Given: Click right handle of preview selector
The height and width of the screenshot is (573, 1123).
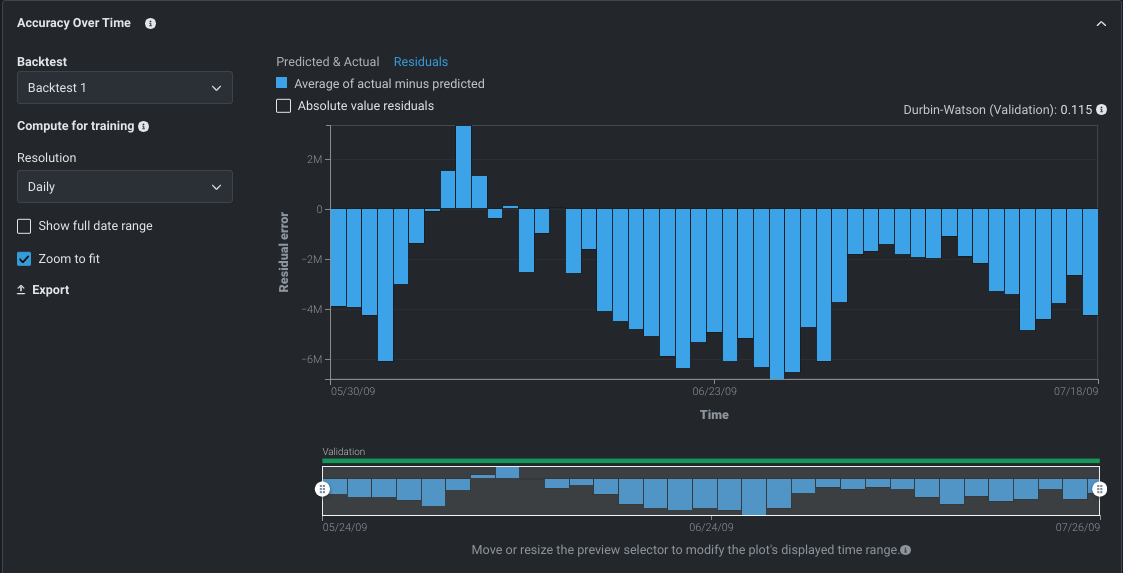Looking at the screenshot, I should click(x=1100, y=489).
